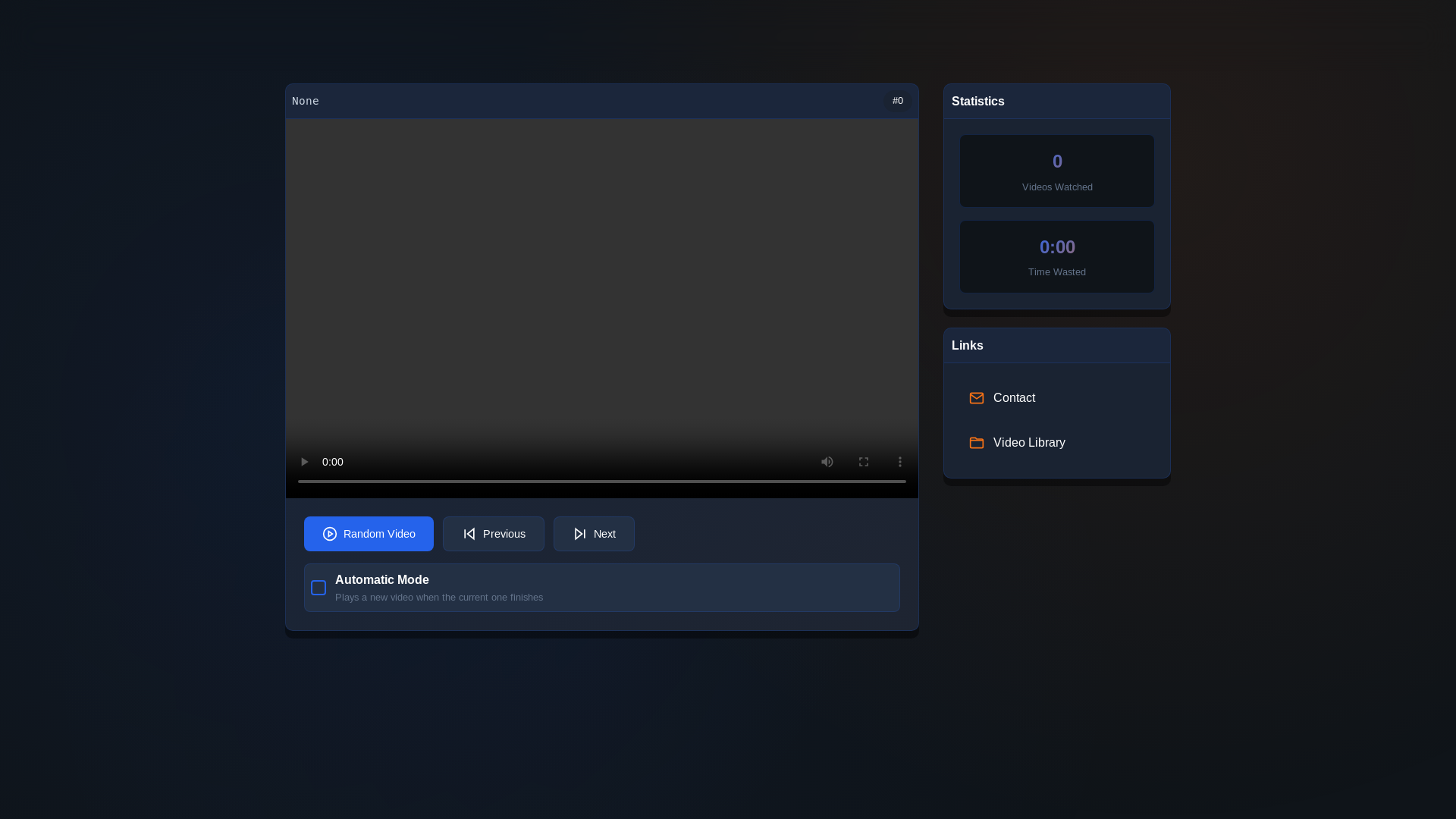Open the video player's three-dot options menu

(899, 462)
